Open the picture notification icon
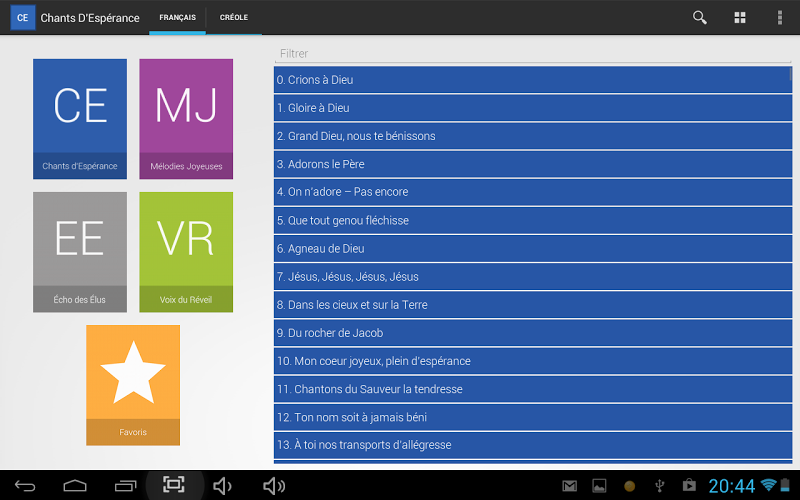 click(599, 486)
